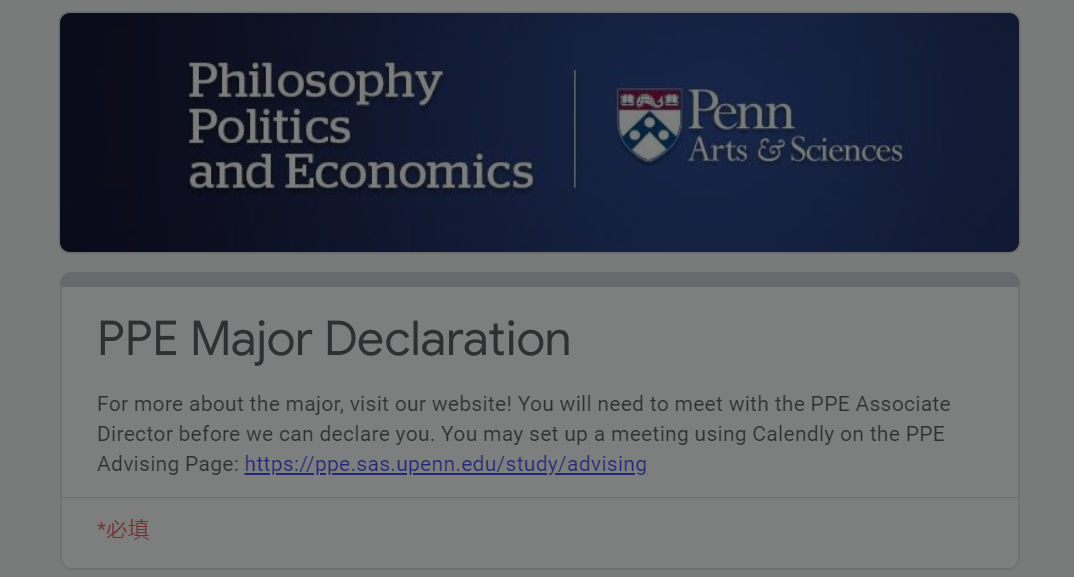Screen dimensions: 1074x577
Task: Open the ppe.sas.upenn.edu advising link
Action: [x=445, y=464]
